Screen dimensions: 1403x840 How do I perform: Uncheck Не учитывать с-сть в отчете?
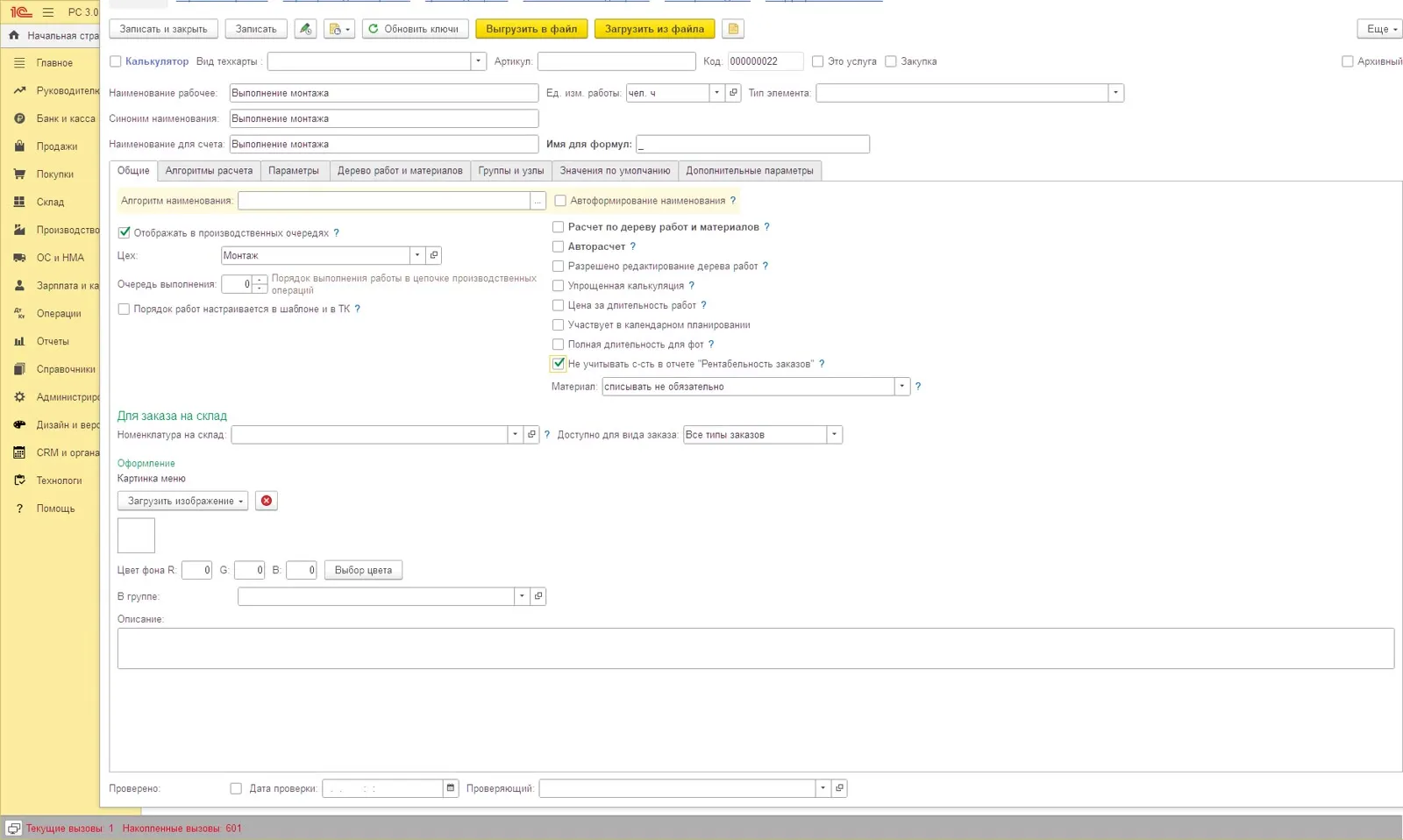559,364
